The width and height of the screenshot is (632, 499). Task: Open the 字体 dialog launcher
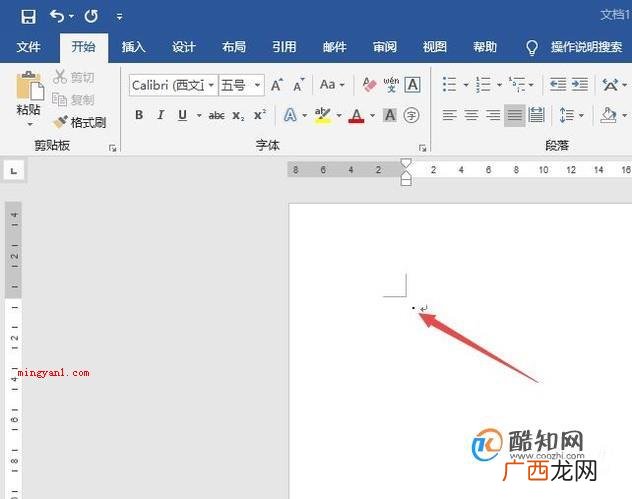coord(422,148)
